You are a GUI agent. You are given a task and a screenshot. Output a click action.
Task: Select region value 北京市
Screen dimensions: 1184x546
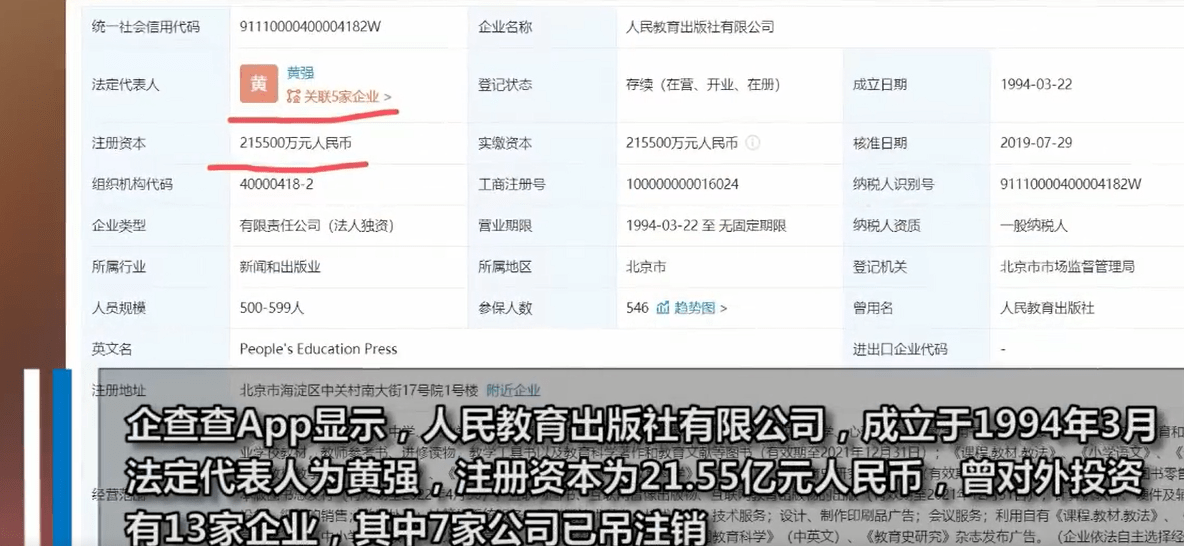pos(646,267)
